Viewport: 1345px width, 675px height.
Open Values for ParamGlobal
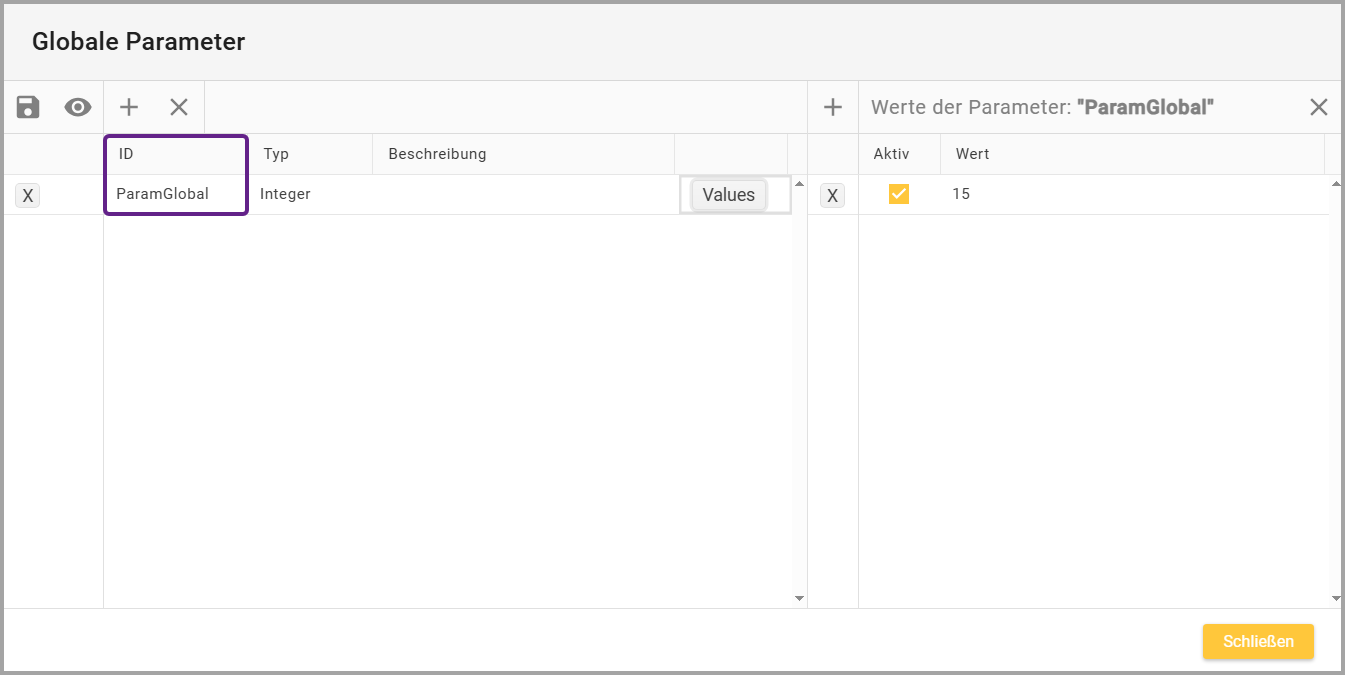[728, 195]
